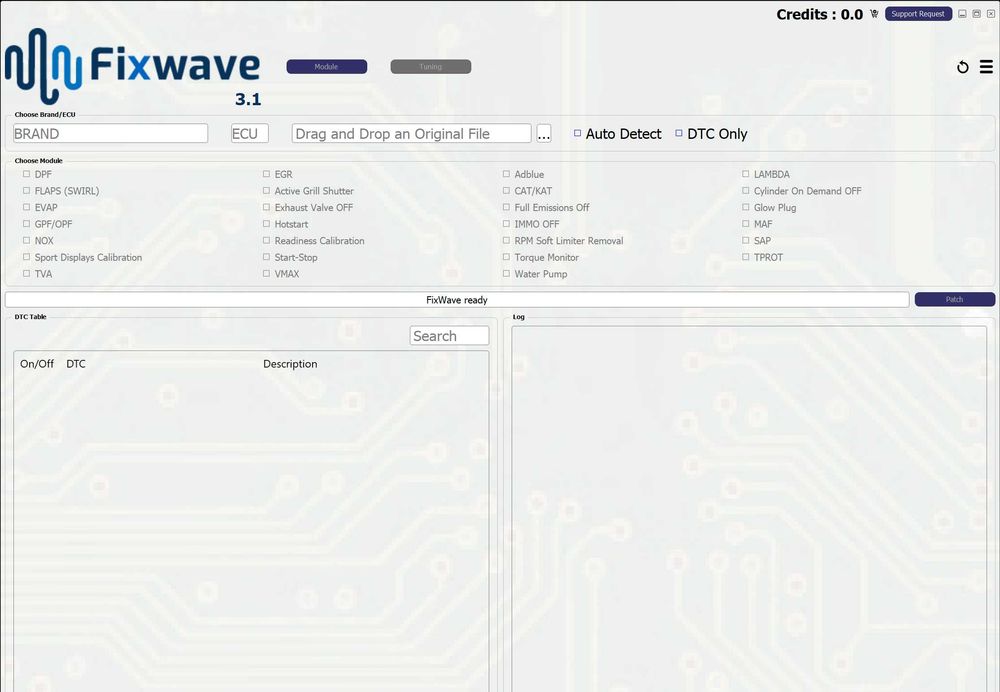
Task: Click the Patch button
Action: click(x=954, y=299)
